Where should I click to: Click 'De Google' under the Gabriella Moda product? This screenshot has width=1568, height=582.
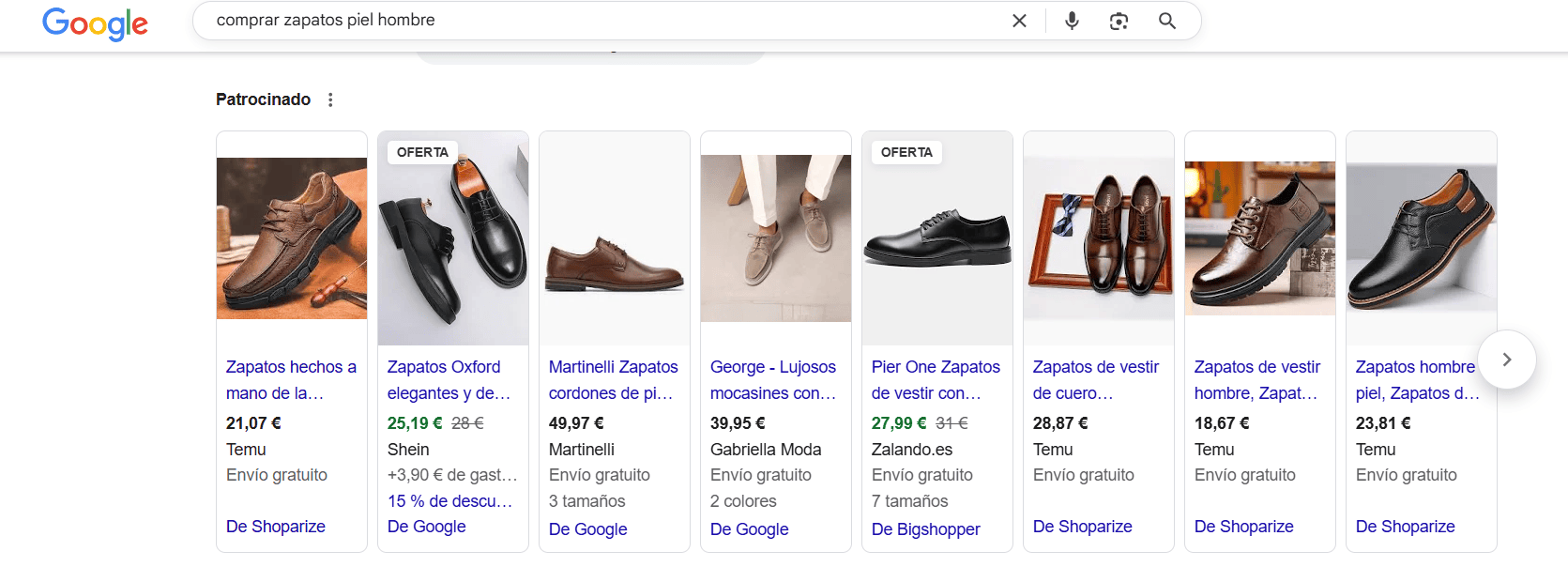click(x=750, y=529)
